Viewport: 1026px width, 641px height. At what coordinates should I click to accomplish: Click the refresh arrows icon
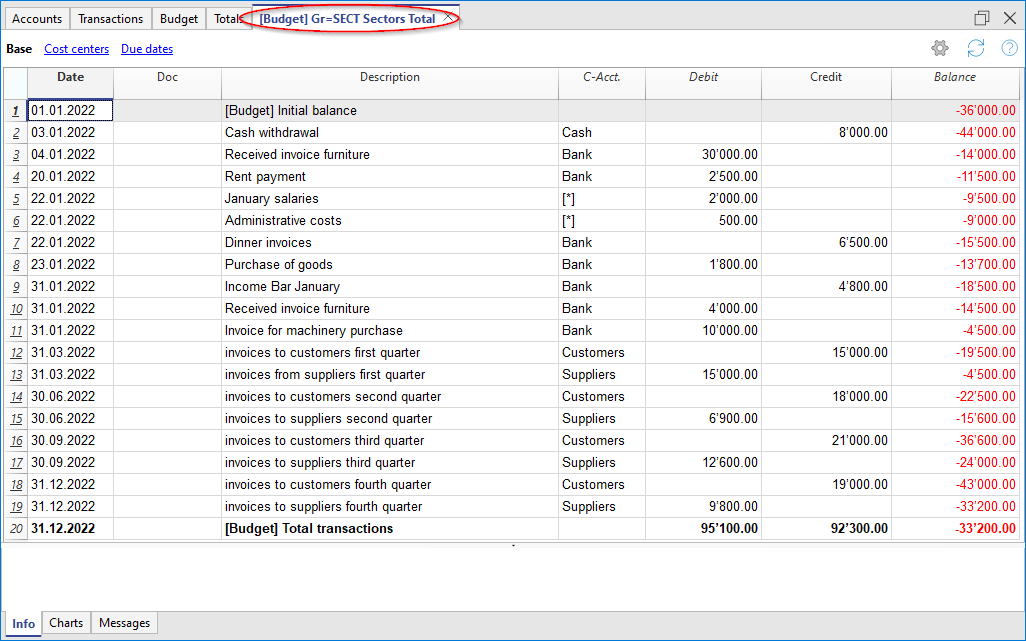pyautogui.click(x=975, y=49)
